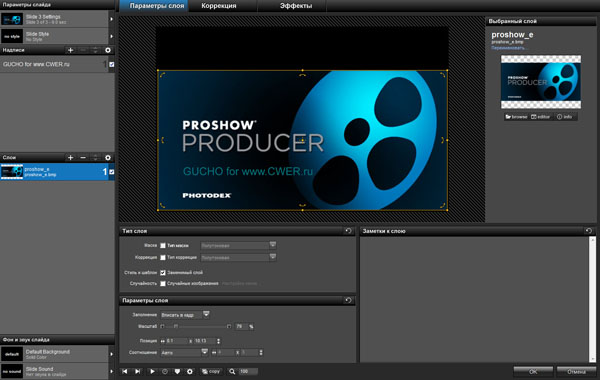Viewport: 600px width, 380px height.
Task: Open Slide 3 Settings thumbnail
Action: click(12, 19)
